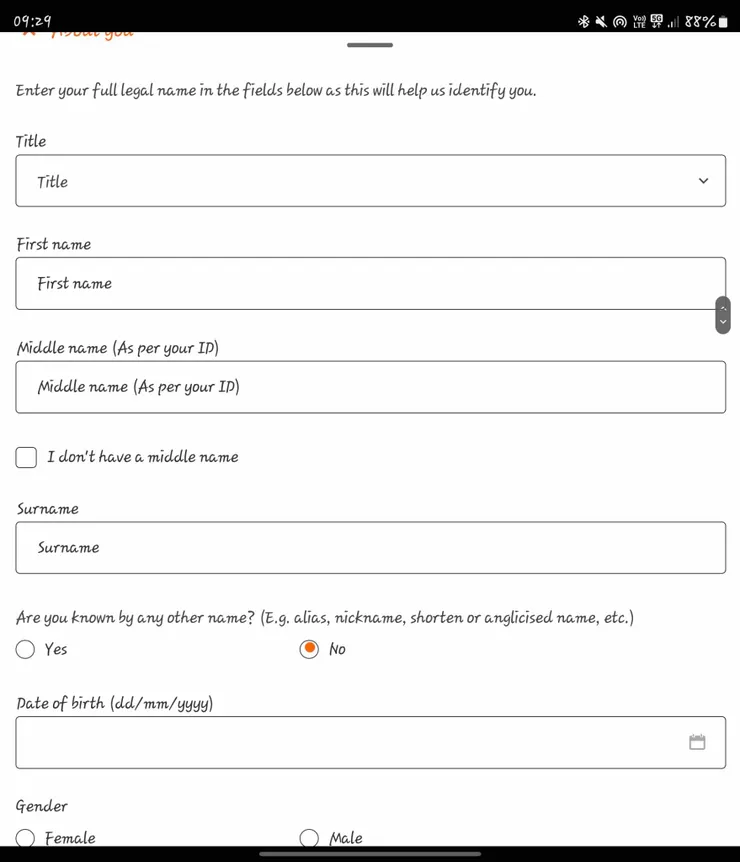This screenshot has width=740, height=862.
Task: Open the Title dropdown
Action: [x=370, y=181]
